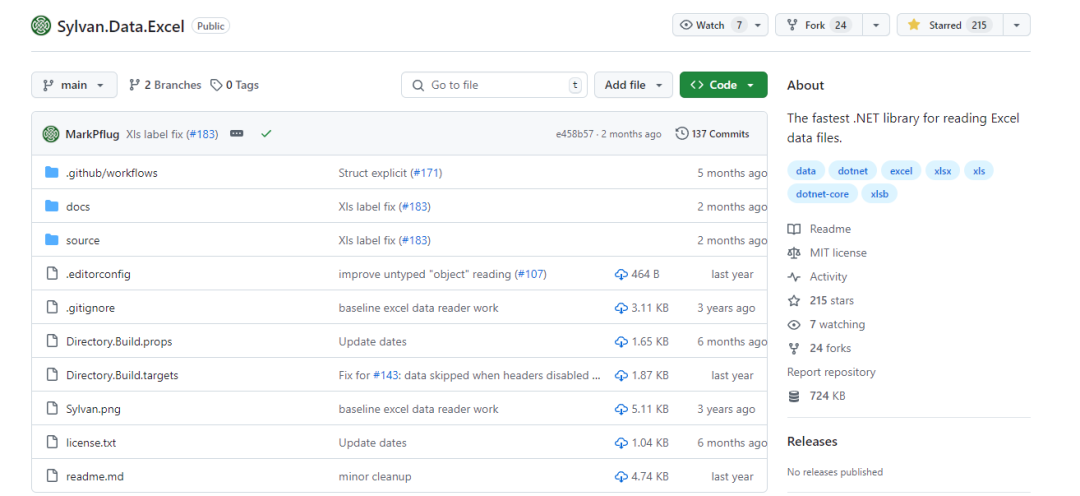The image size is (1080, 496).
Task: Click the green commit status checkmark
Action: 266,134
